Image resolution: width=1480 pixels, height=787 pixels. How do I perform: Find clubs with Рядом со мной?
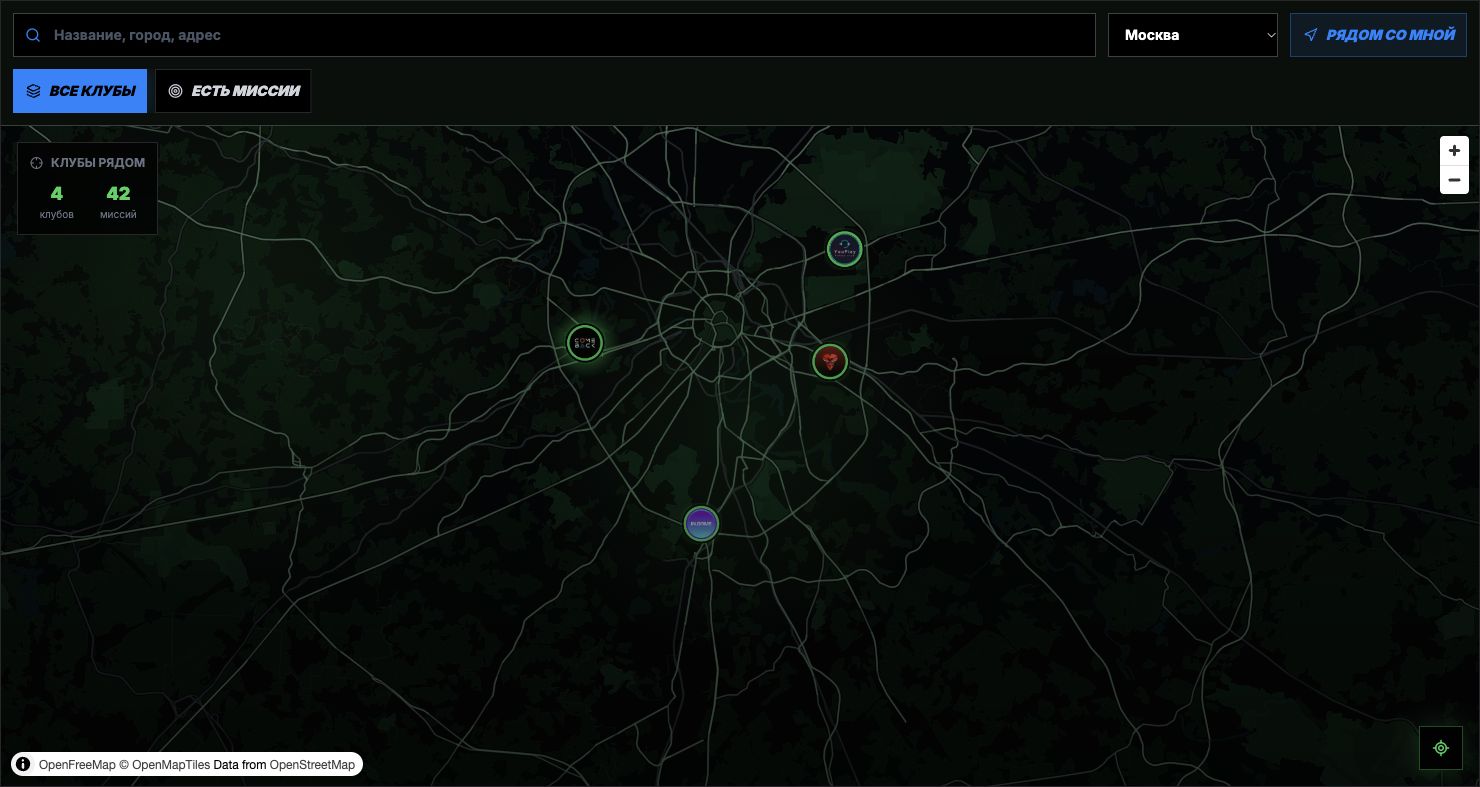tap(1378, 35)
